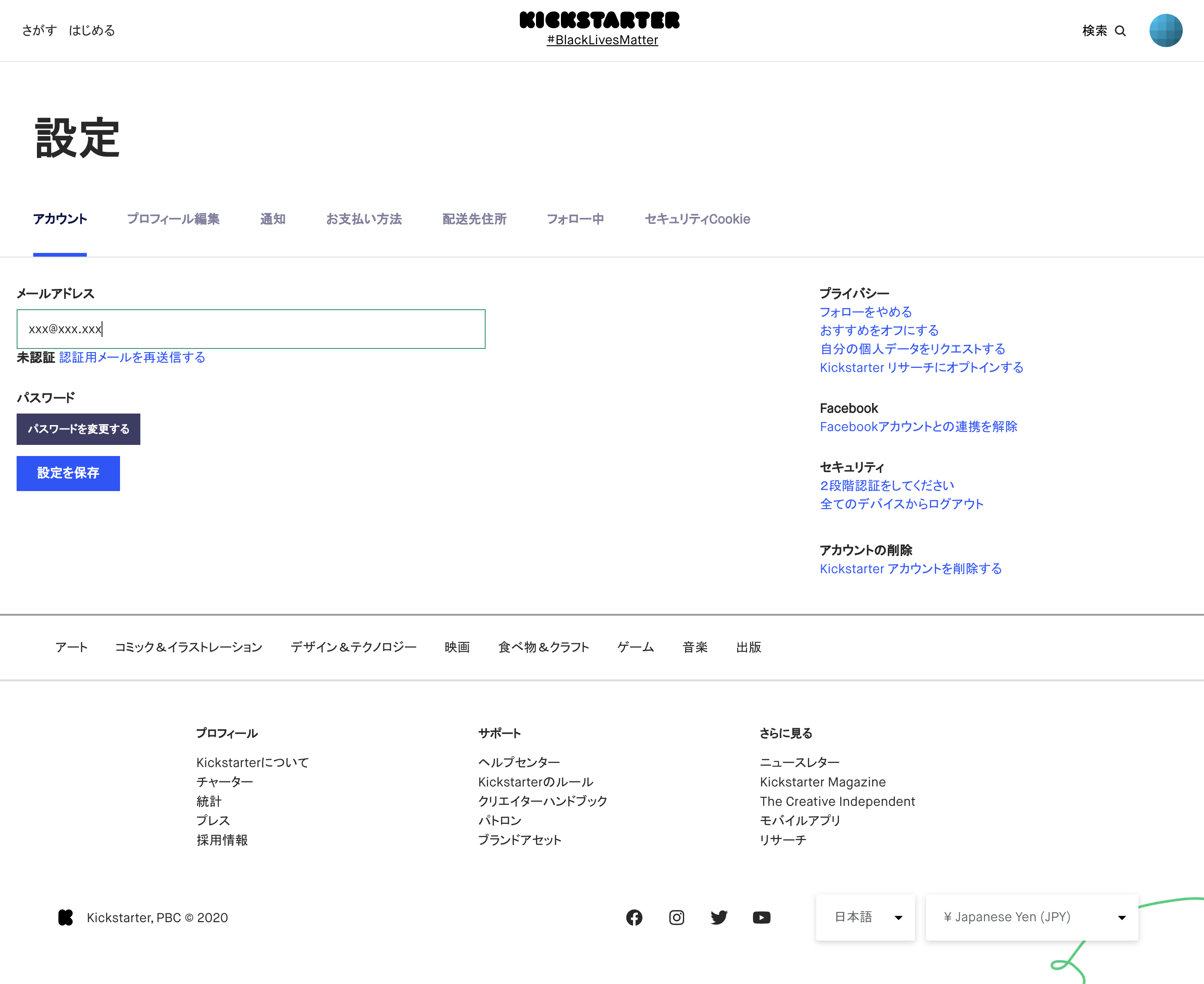Click the さがす header link
The image size is (1204, 984).
[x=40, y=30]
